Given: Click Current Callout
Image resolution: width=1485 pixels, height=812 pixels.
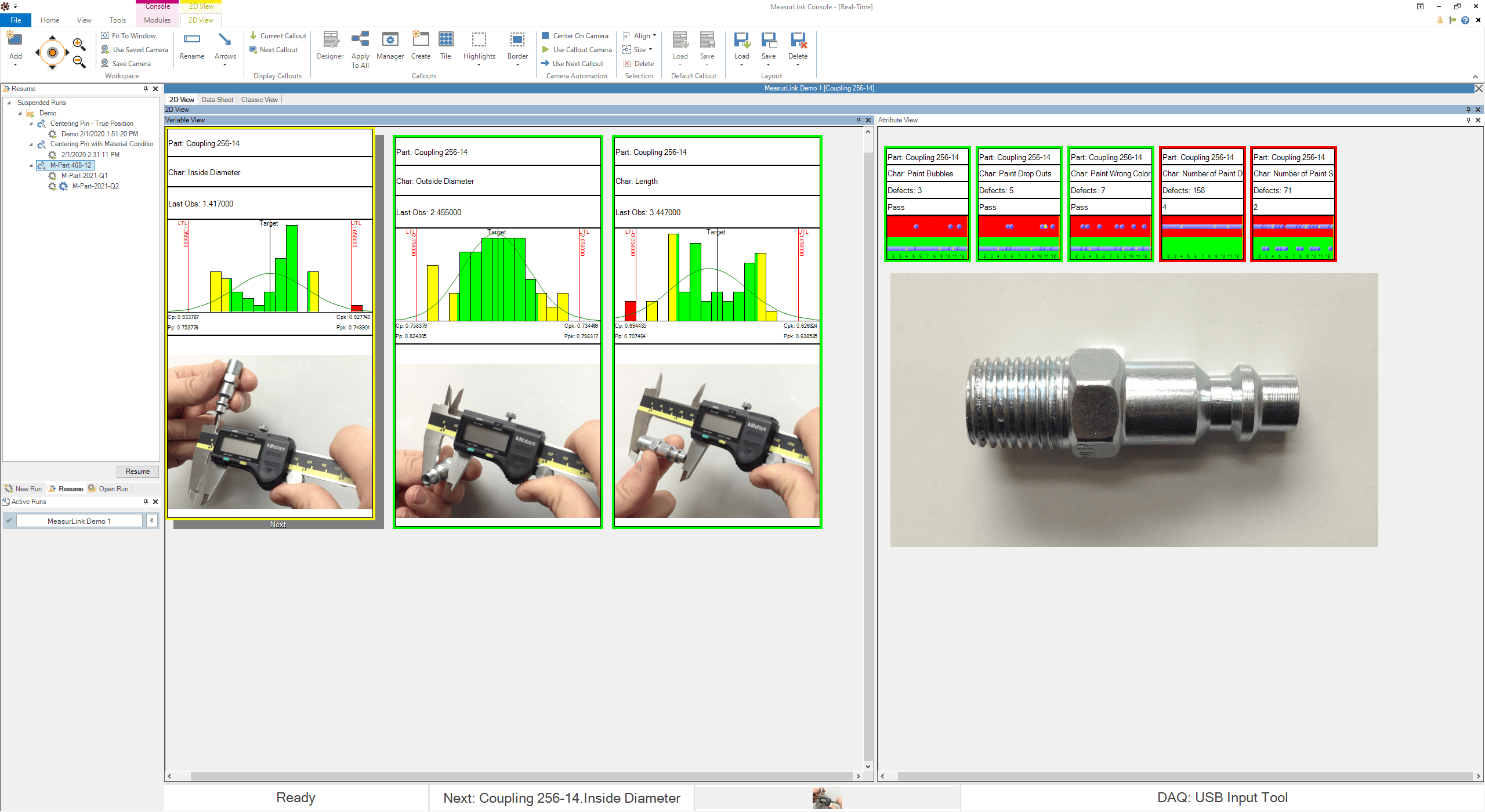Looking at the screenshot, I should pos(278,35).
